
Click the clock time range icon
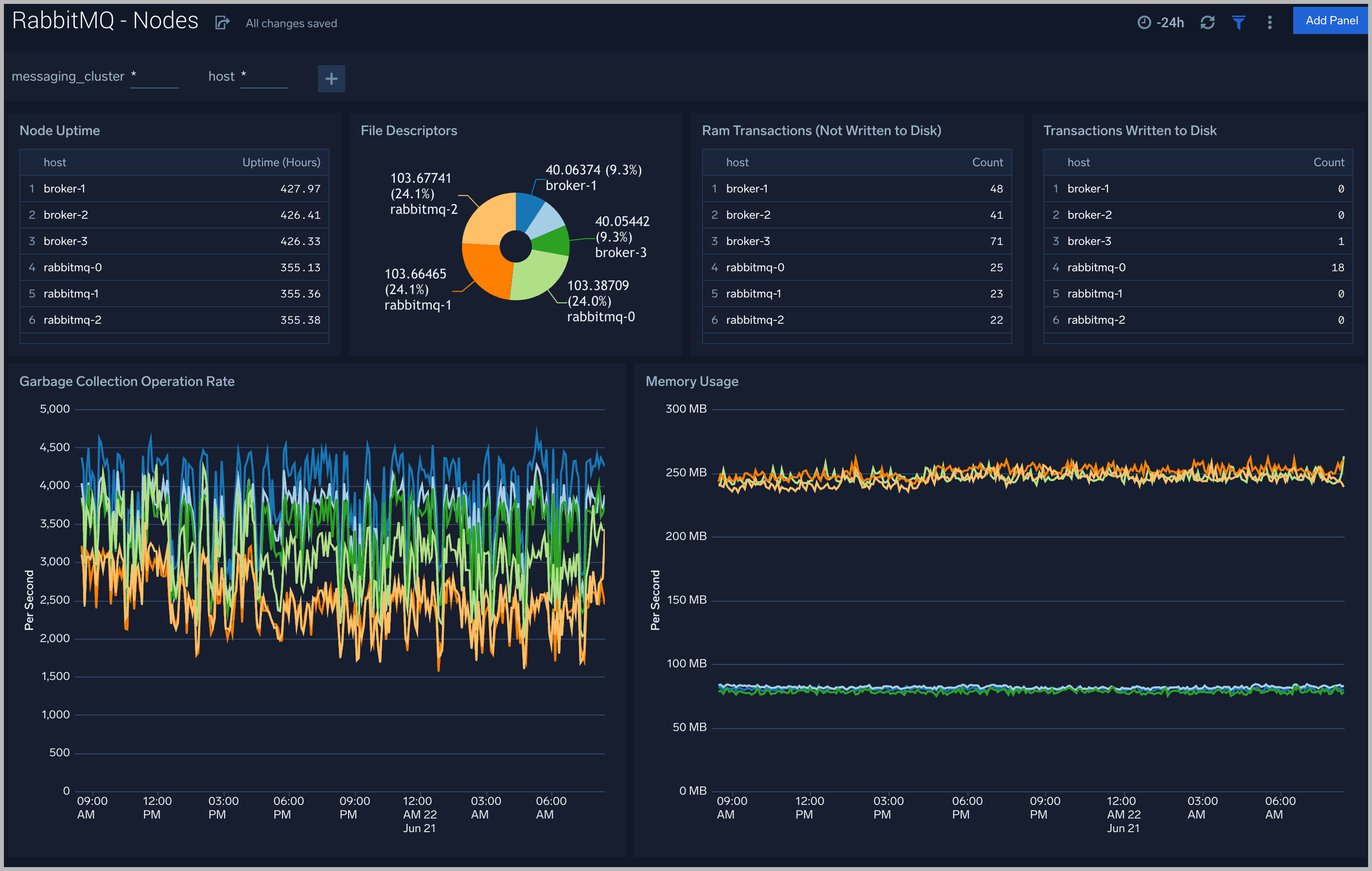[x=1145, y=22]
